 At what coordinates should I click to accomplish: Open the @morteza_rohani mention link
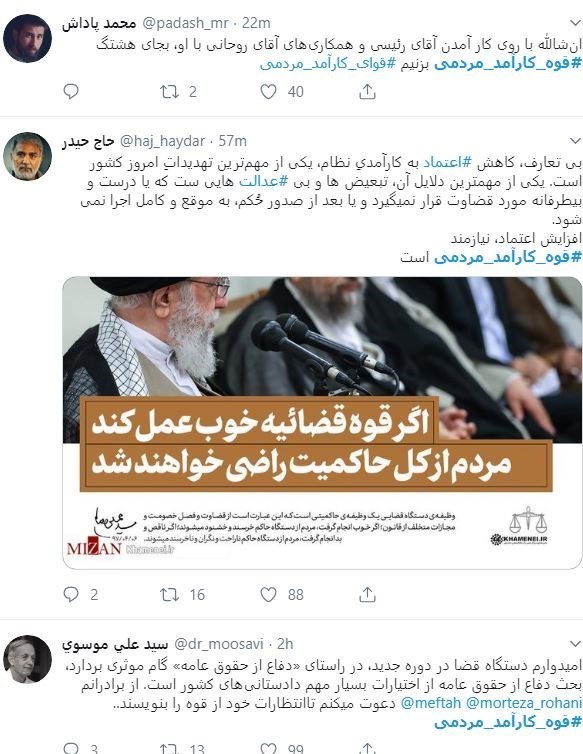tap(523, 703)
